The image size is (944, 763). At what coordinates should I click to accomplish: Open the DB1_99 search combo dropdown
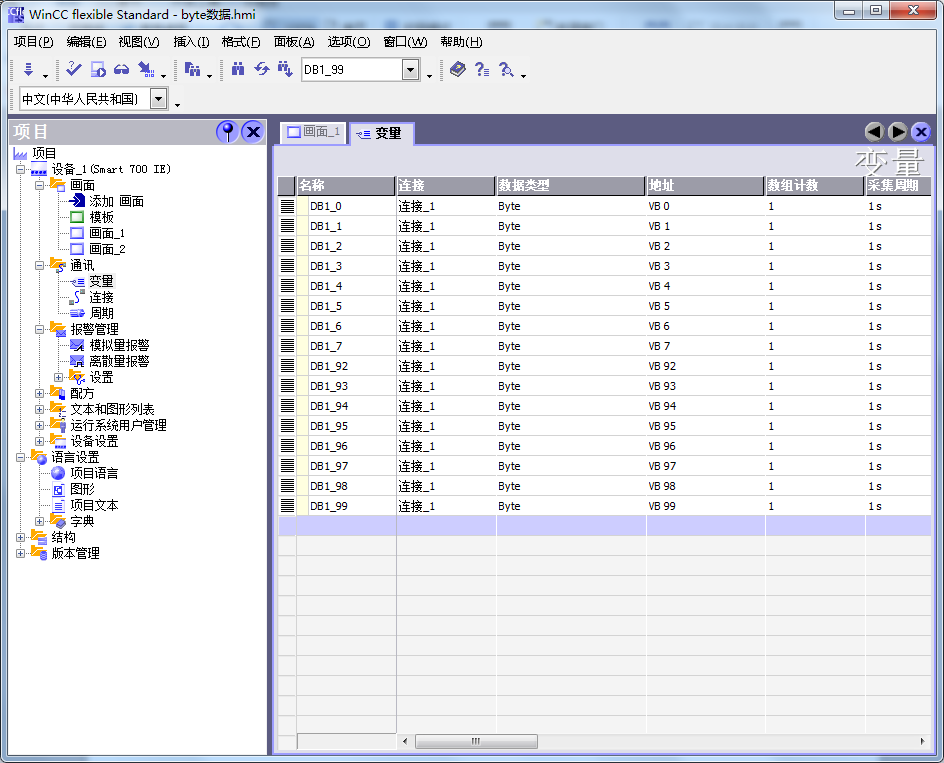click(410, 70)
